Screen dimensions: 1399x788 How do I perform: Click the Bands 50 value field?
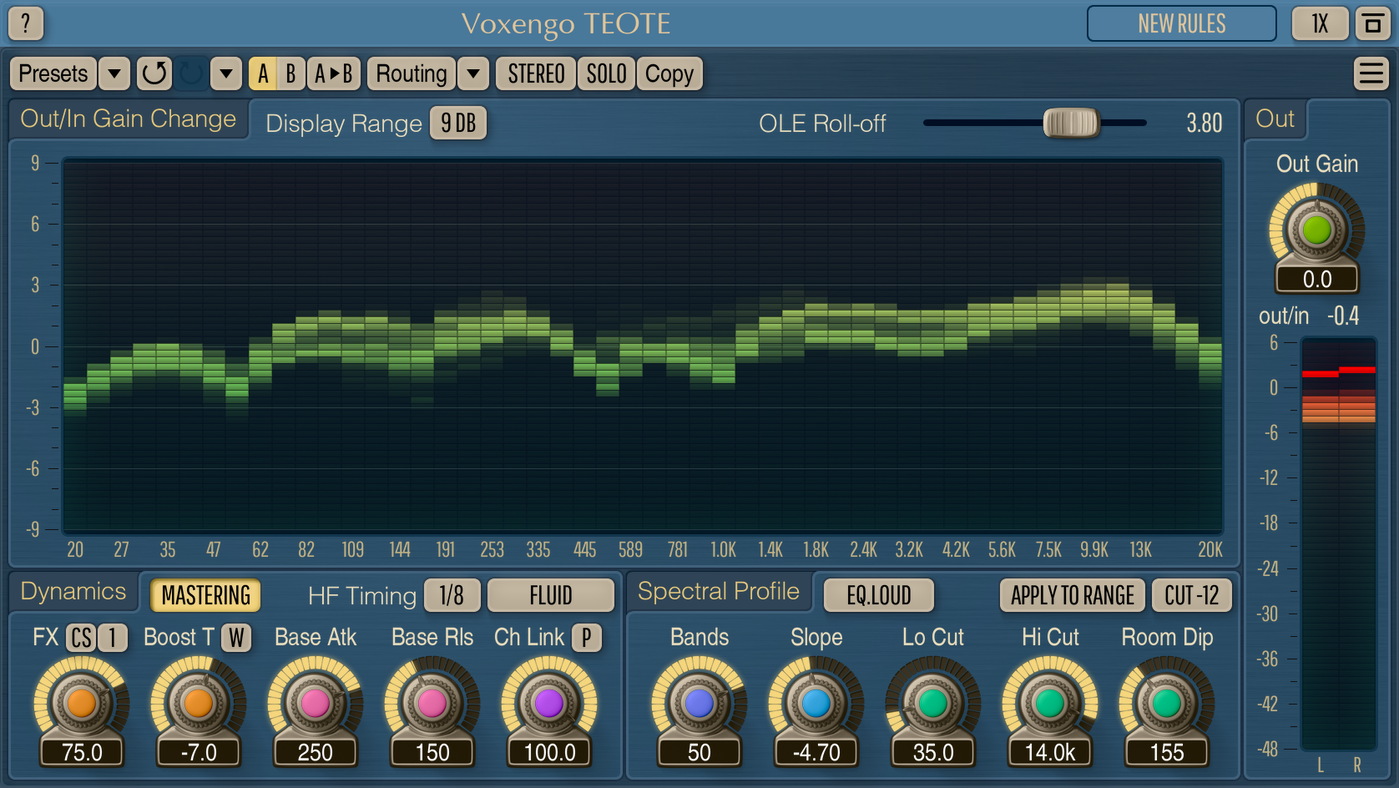coord(699,752)
